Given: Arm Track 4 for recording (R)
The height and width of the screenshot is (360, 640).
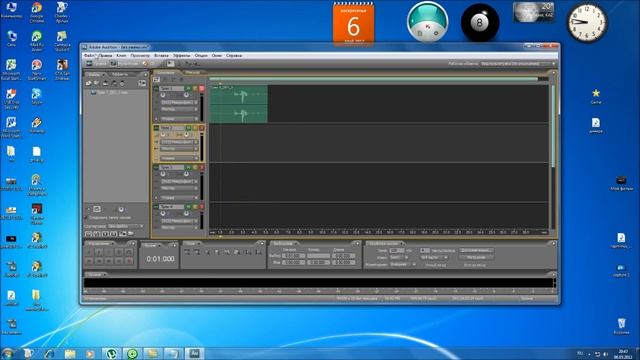Looking at the screenshot, I should (x=202, y=207).
